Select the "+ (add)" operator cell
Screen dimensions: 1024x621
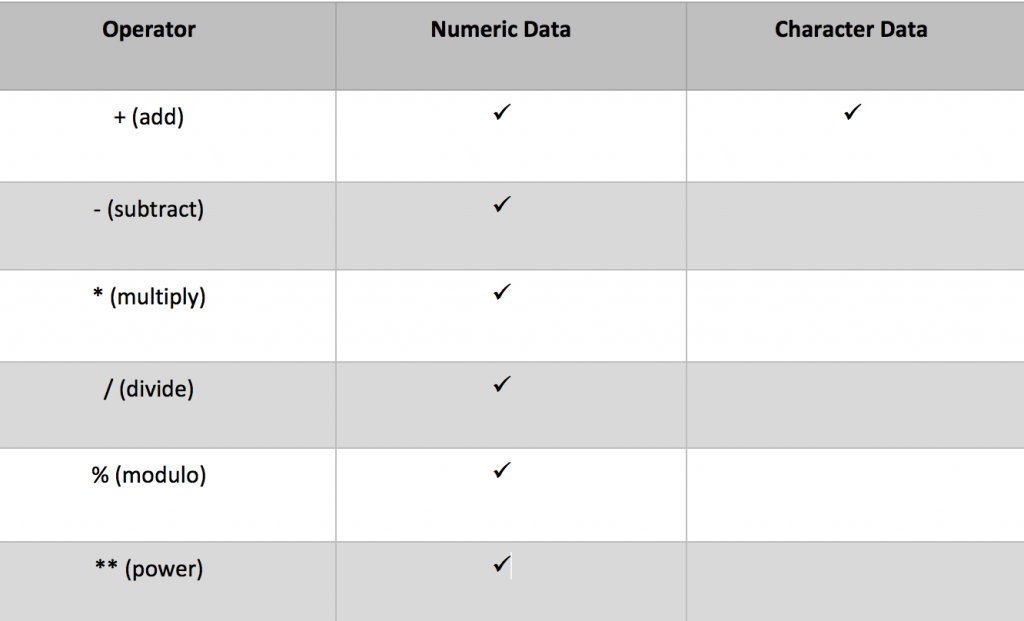click(149, 117)
